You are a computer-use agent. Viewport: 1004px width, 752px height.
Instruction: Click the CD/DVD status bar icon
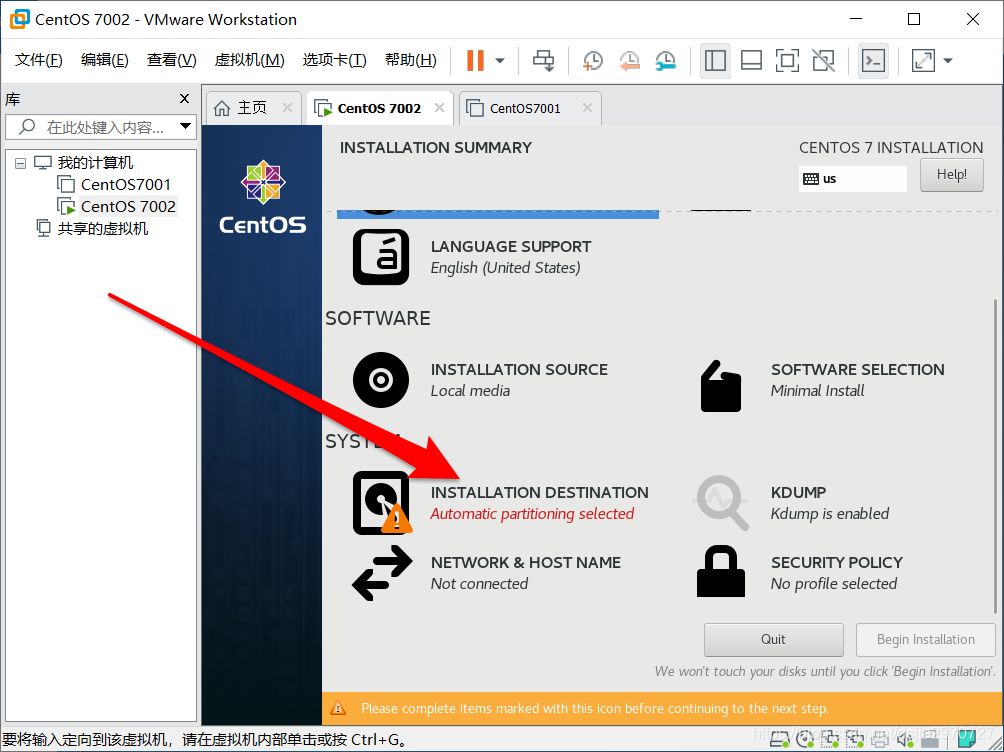tap(805, 740)
